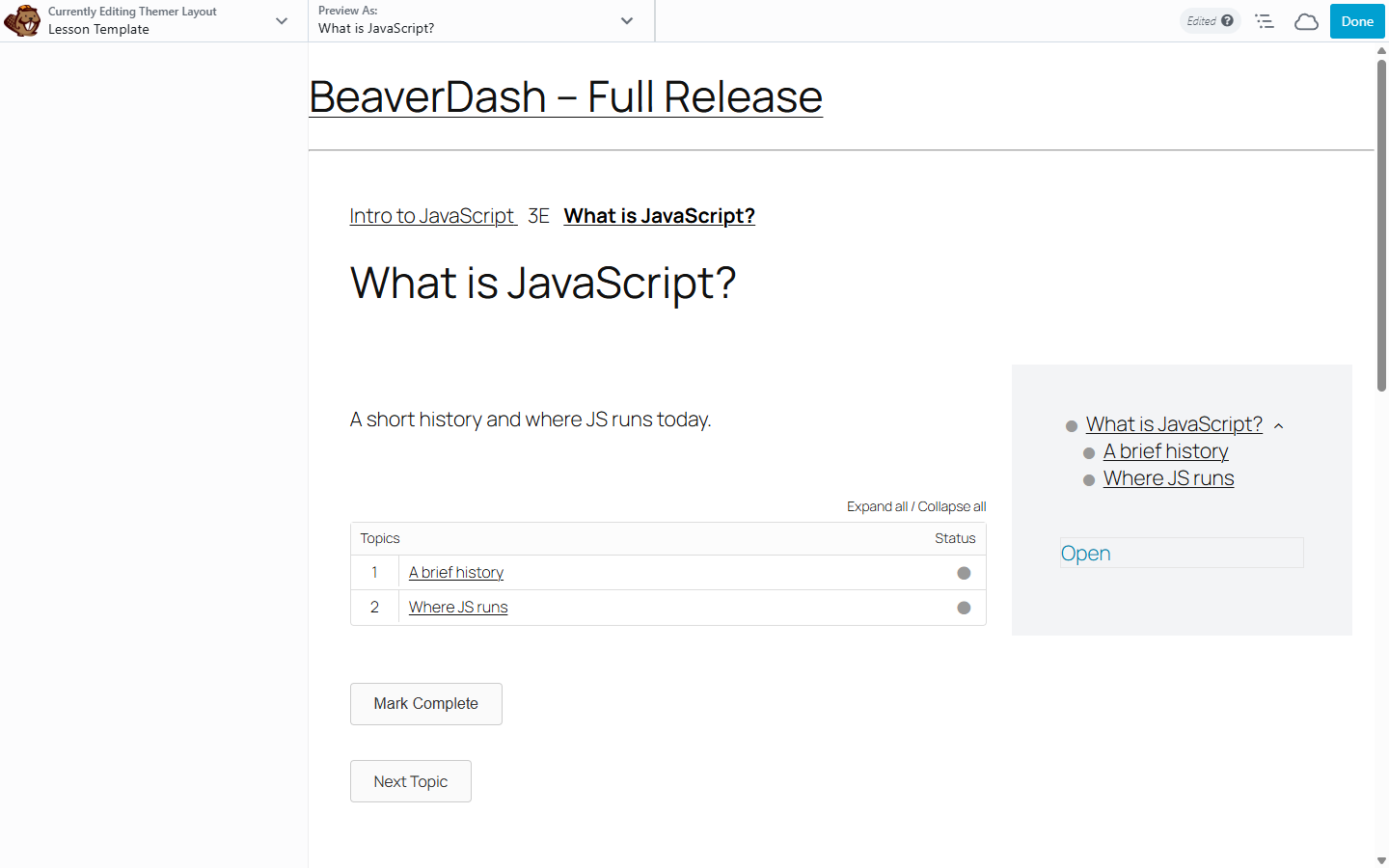Click sidebar status bullet beside What is JavaScript?

pyautogui.click(x=1071, y=426)
